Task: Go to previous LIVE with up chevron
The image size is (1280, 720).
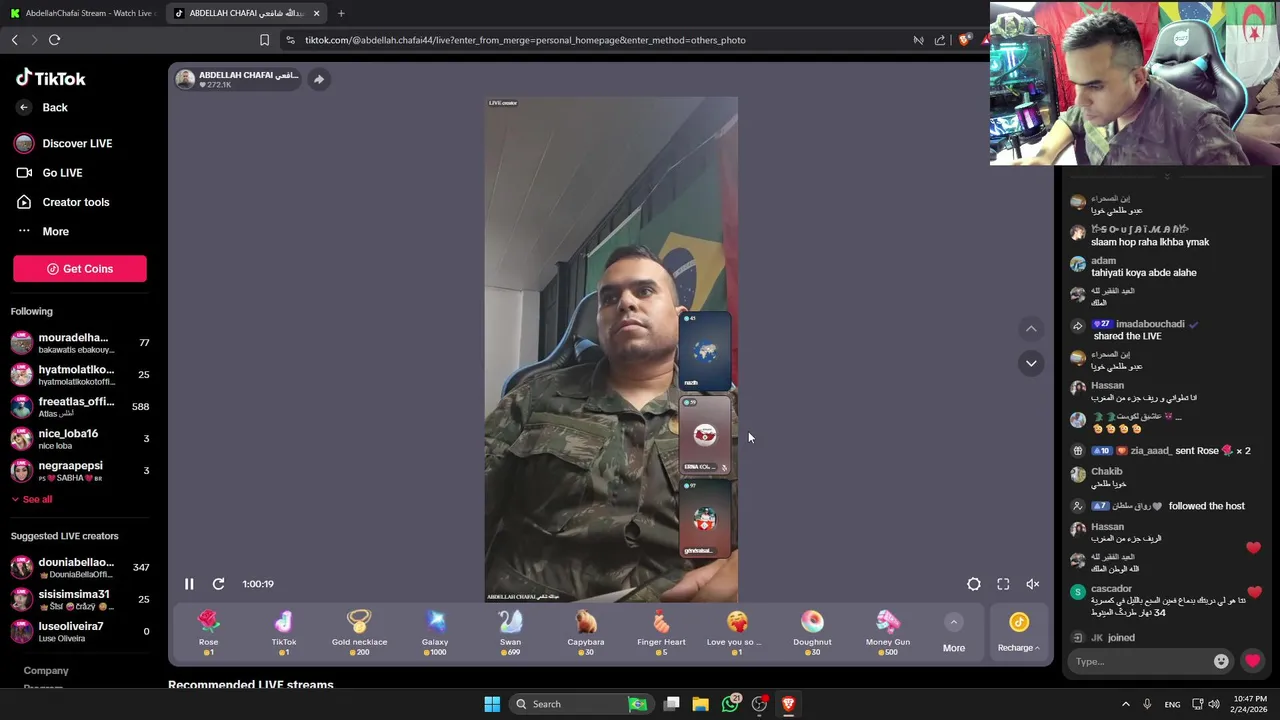Action: [x=1031, y=329]
